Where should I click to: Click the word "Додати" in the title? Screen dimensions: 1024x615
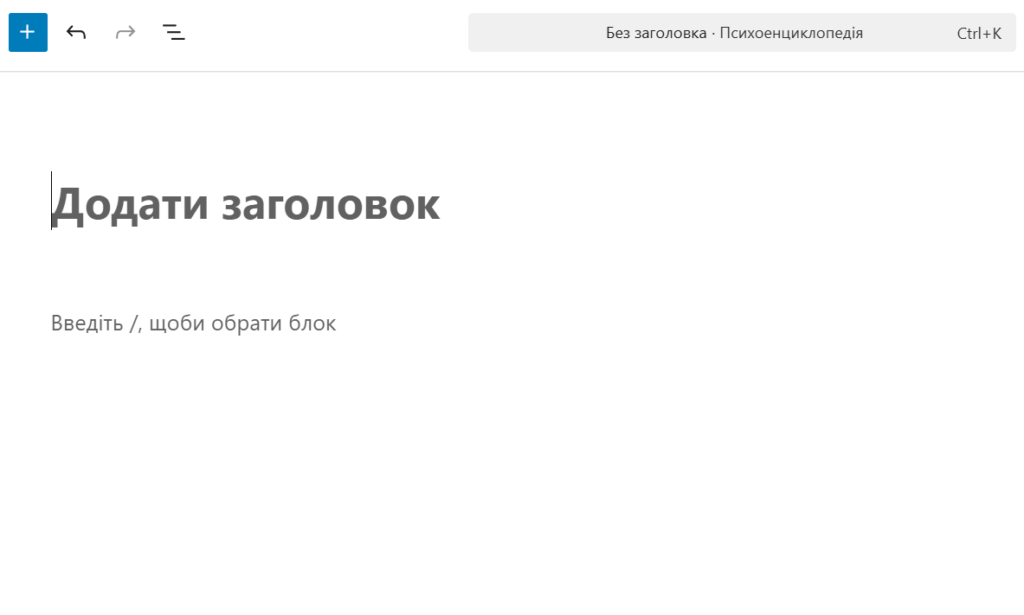tap(130, 204)
